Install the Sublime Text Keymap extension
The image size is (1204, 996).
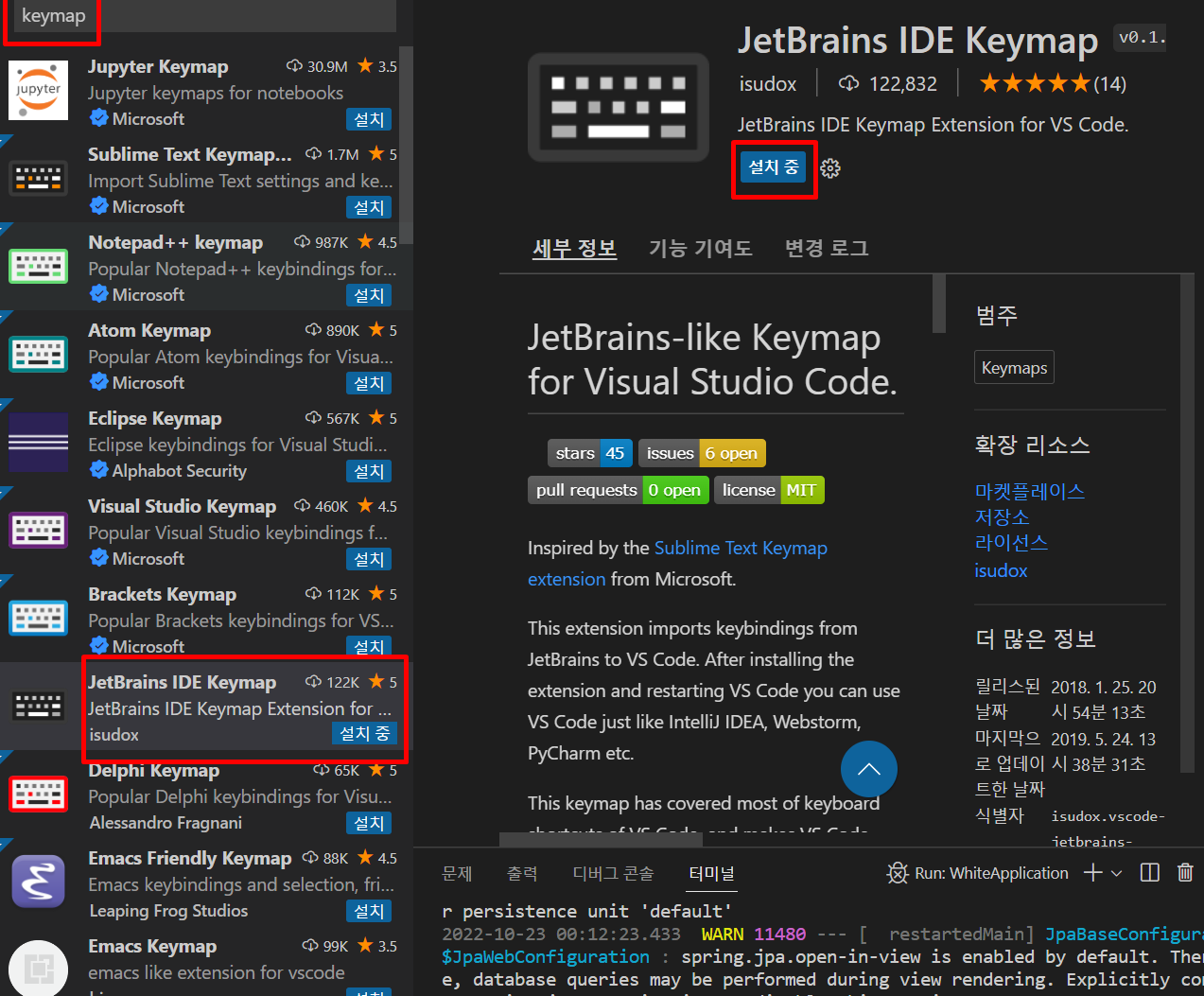[369, 208]
